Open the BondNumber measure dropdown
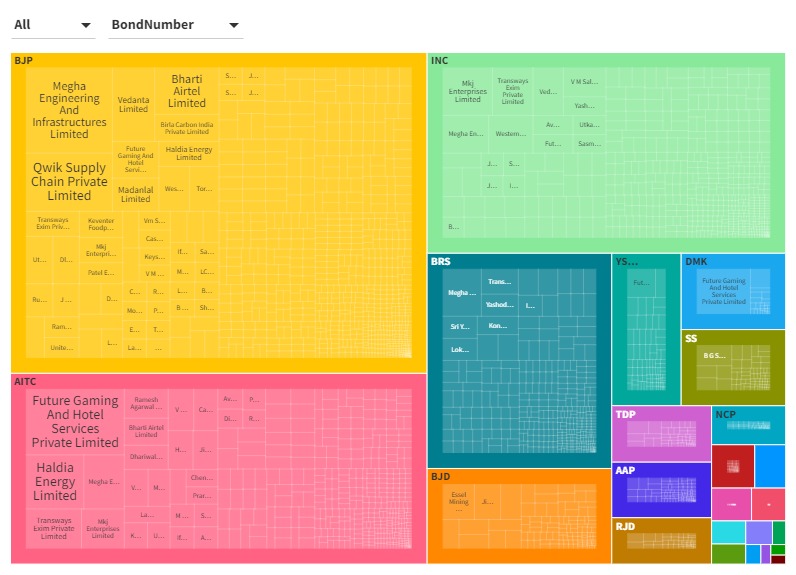The width and height of the screenshot is (796, 575). pyautogui.click(x=175, y=25)
